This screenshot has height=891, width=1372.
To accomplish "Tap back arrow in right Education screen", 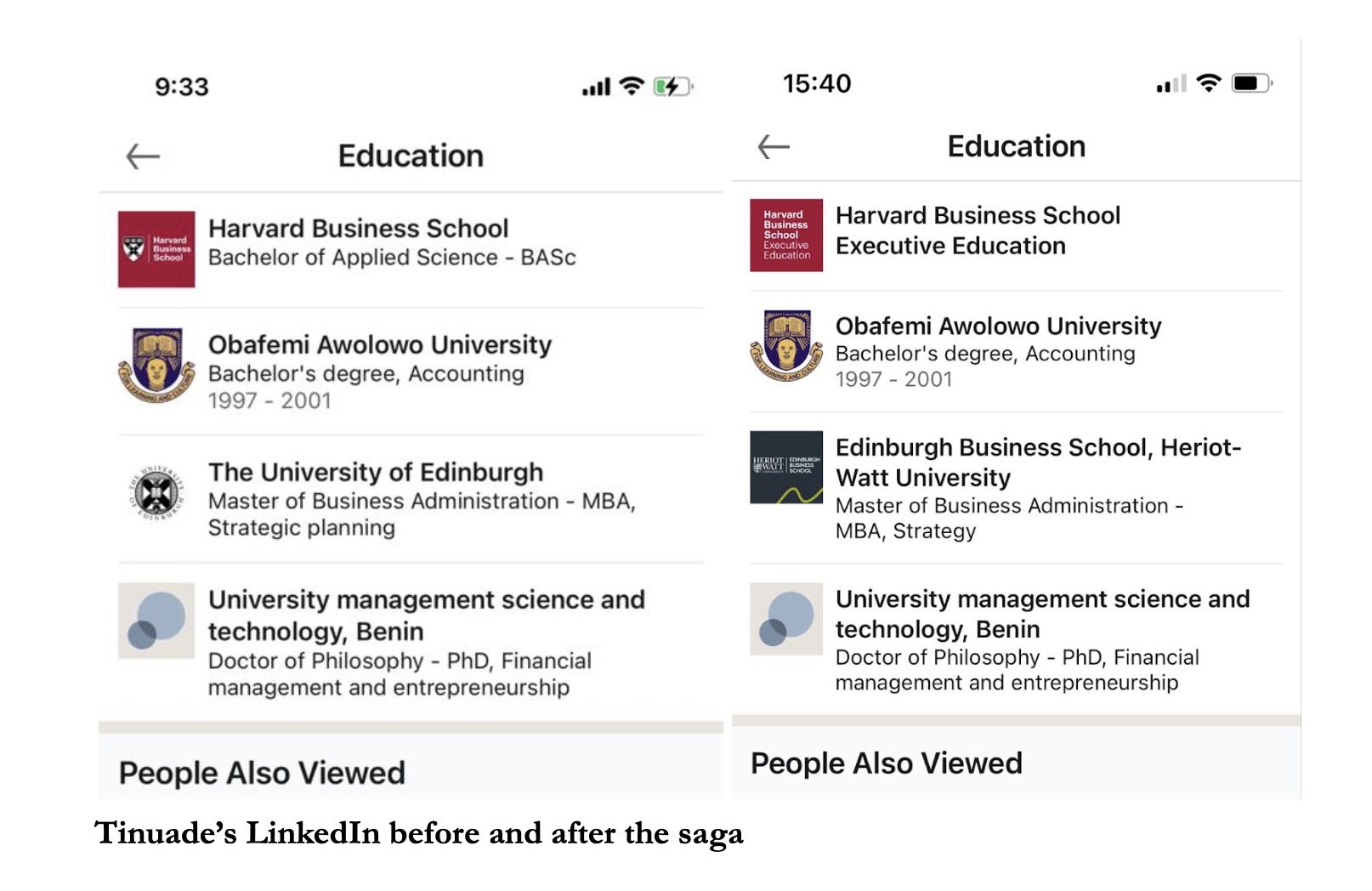I will click(x=774, y=147).
